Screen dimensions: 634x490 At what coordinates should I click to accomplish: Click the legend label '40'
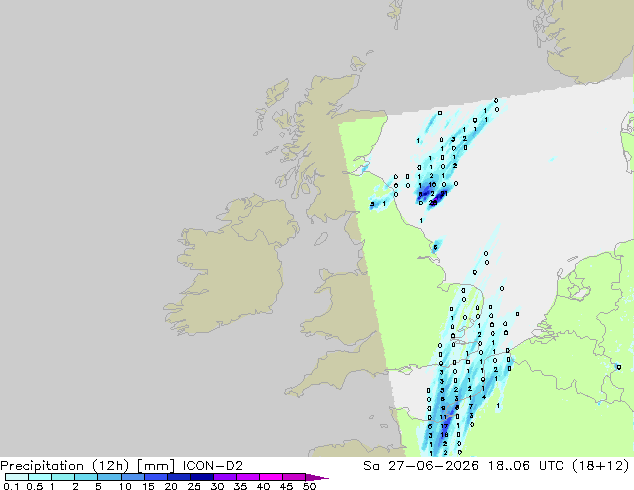point(263,486)
